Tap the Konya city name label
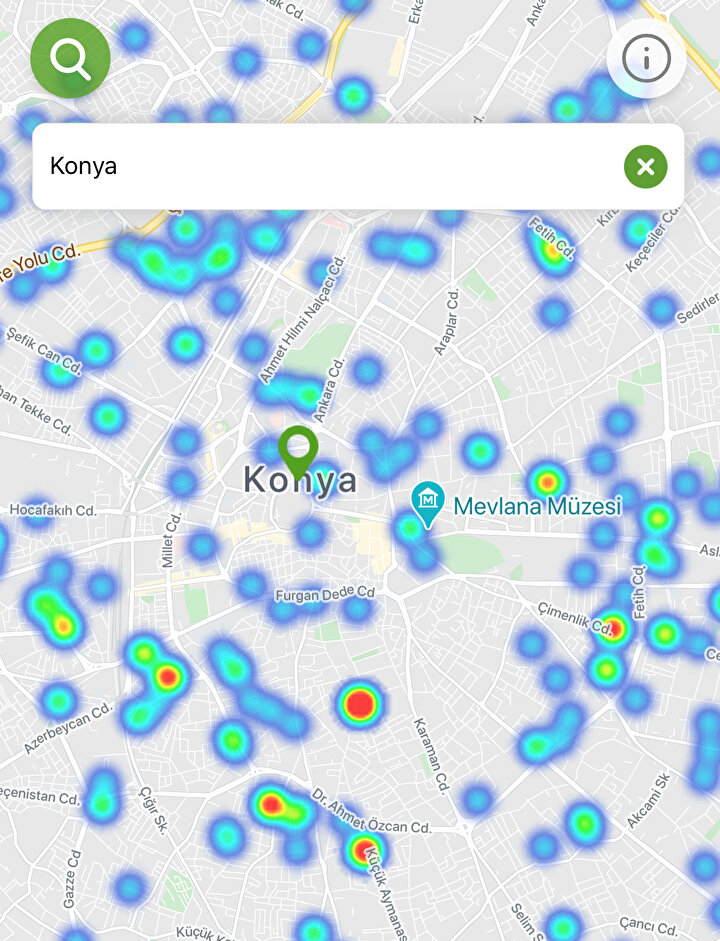This screenshot has height=941, width=720. (300, 481)
